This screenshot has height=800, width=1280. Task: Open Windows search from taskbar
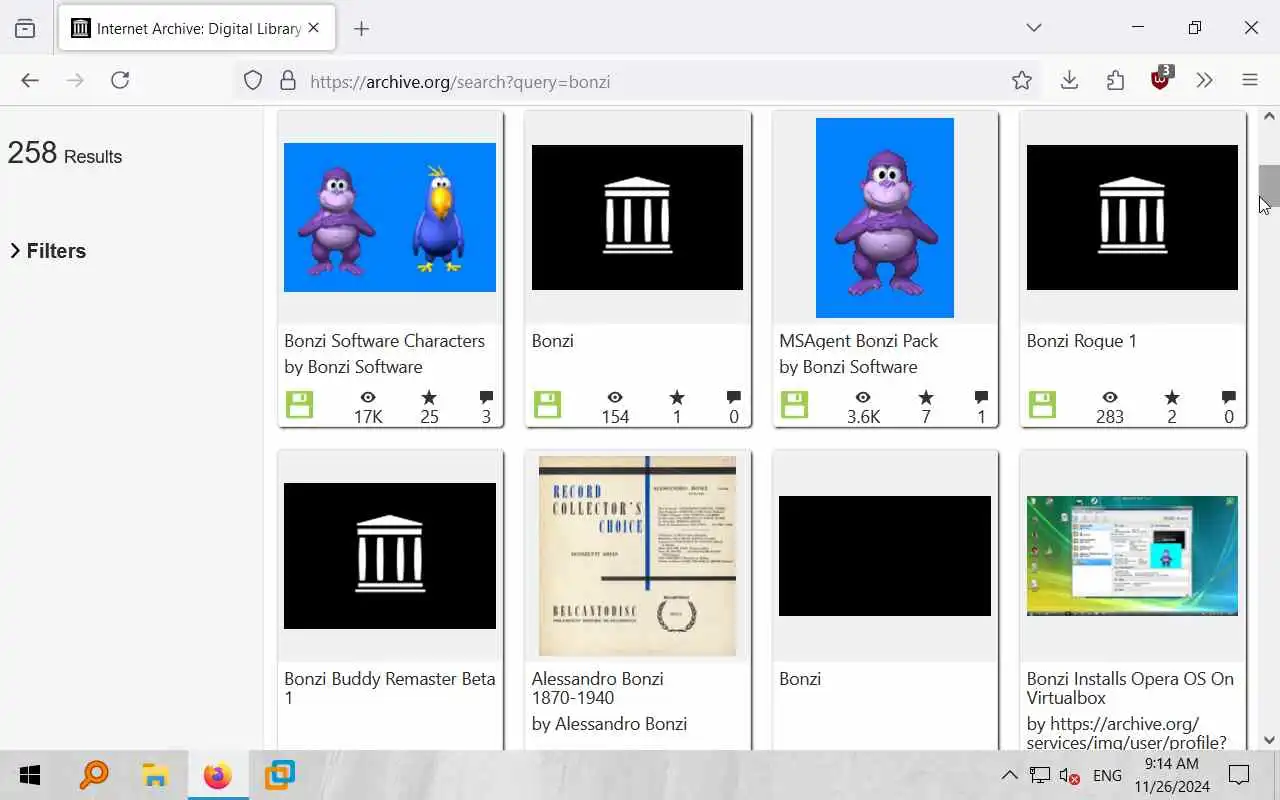93,775
